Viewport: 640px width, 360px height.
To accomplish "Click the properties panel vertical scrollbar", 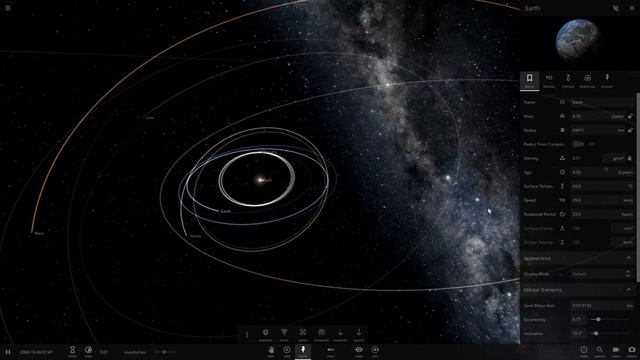I will 638,187.
